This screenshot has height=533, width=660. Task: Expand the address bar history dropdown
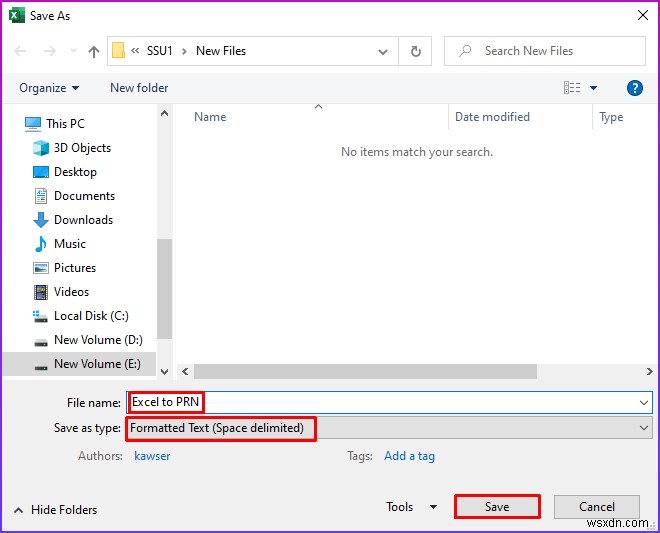tap(383, 52)
